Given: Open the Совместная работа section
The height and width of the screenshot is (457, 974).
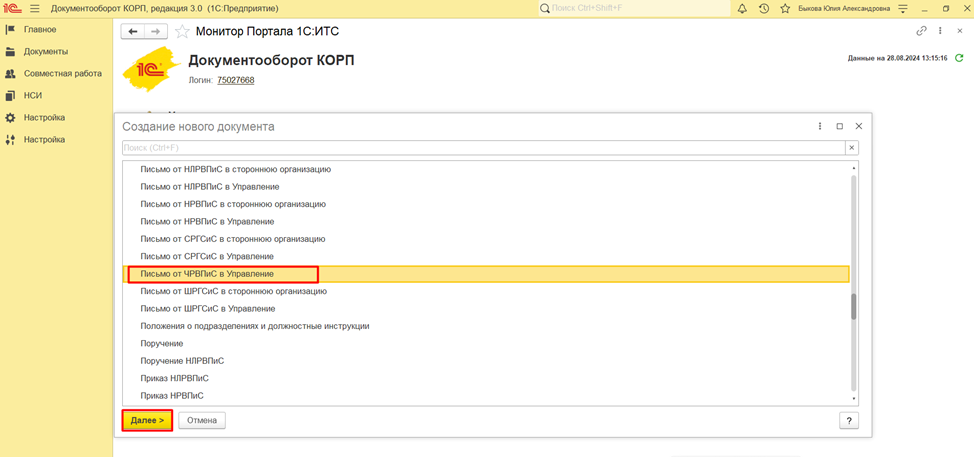Looking at the screenshot, I should pos(63,73).
